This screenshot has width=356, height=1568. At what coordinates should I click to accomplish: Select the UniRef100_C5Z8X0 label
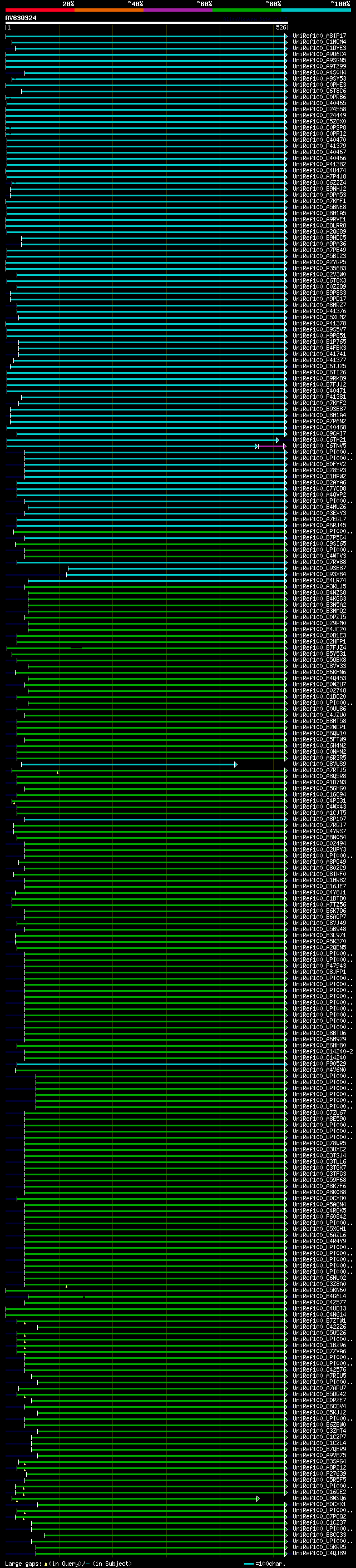319,121
